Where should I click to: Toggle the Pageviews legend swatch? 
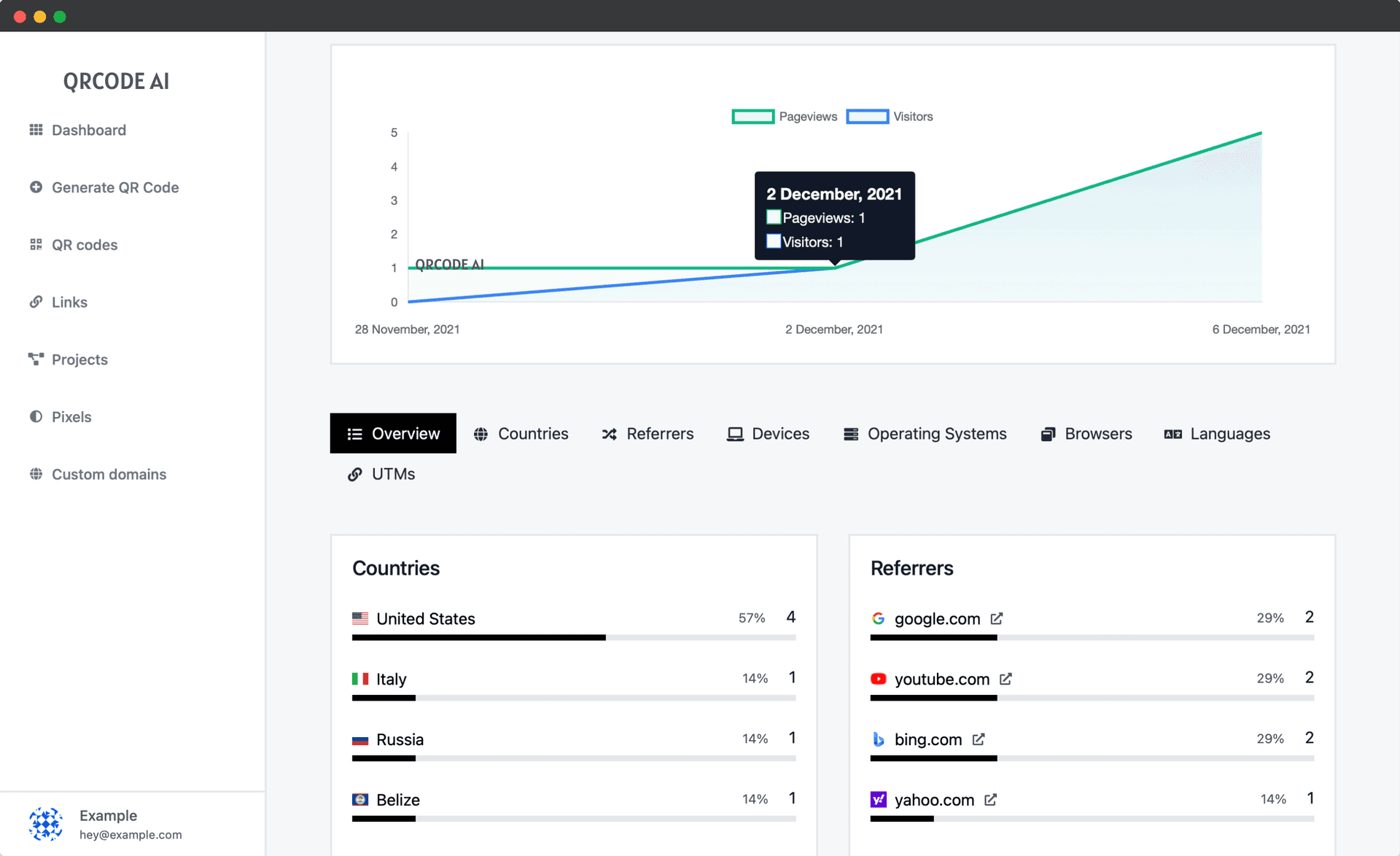(752, 117)
